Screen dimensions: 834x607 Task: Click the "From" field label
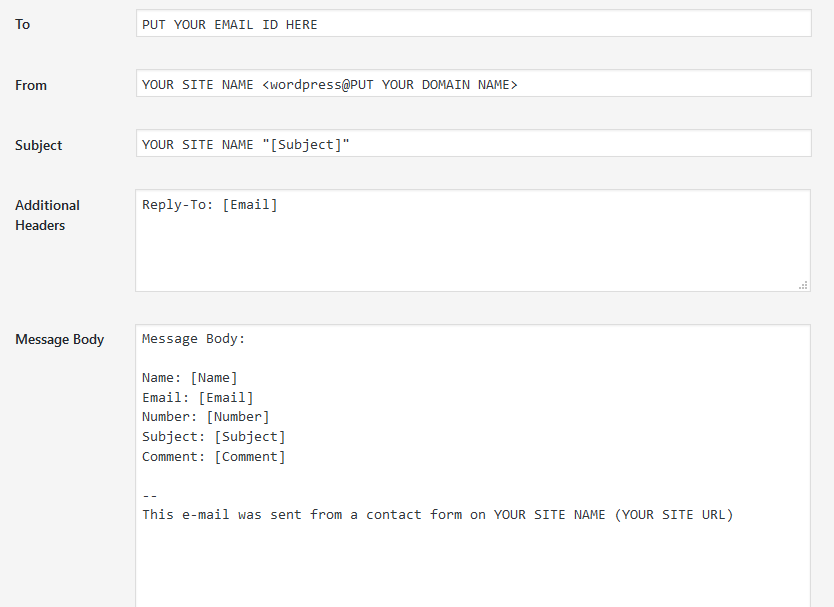pos(31,85)
